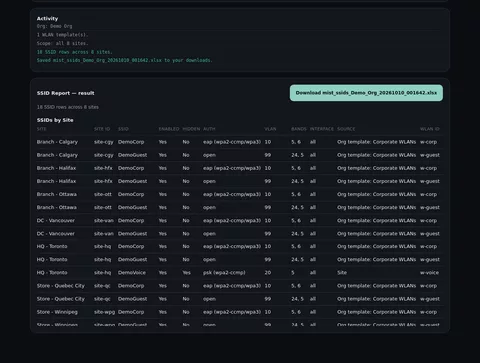Click the VLAN column header

pyautogui.click(x=270, y=129)
